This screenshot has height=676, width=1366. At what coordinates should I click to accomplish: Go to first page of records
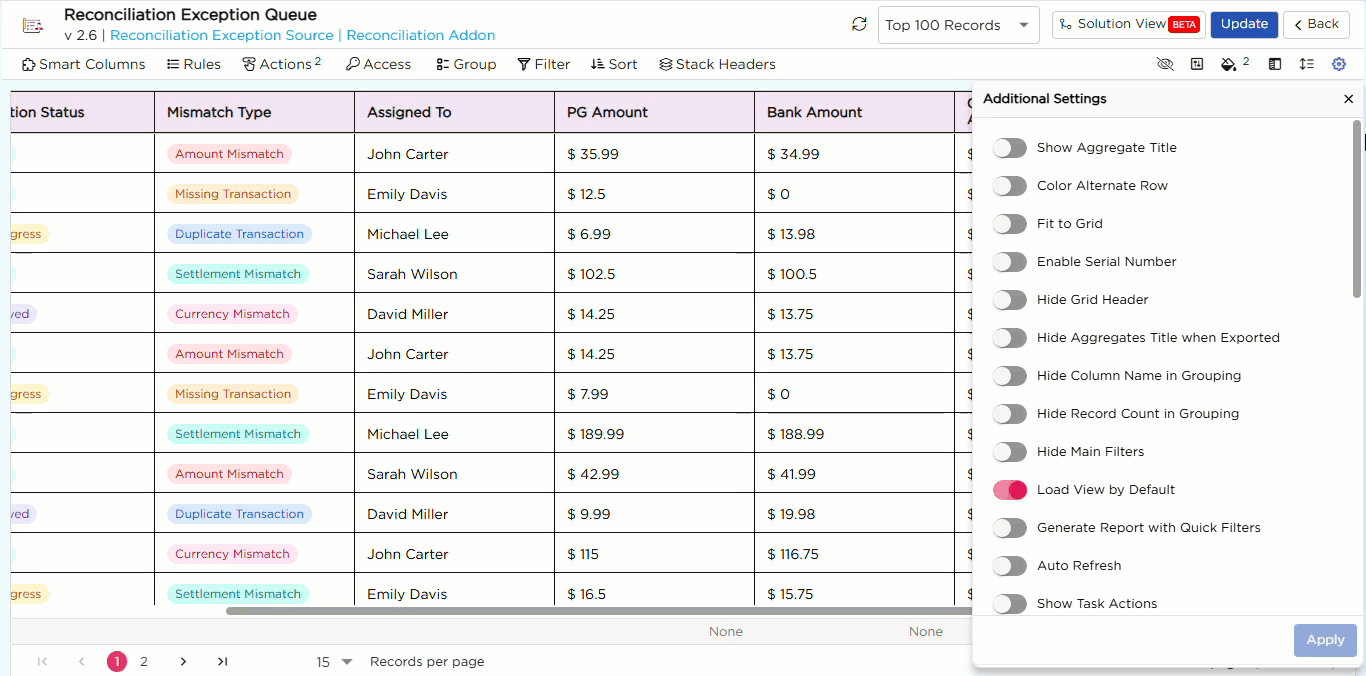(x=42, y=661)
